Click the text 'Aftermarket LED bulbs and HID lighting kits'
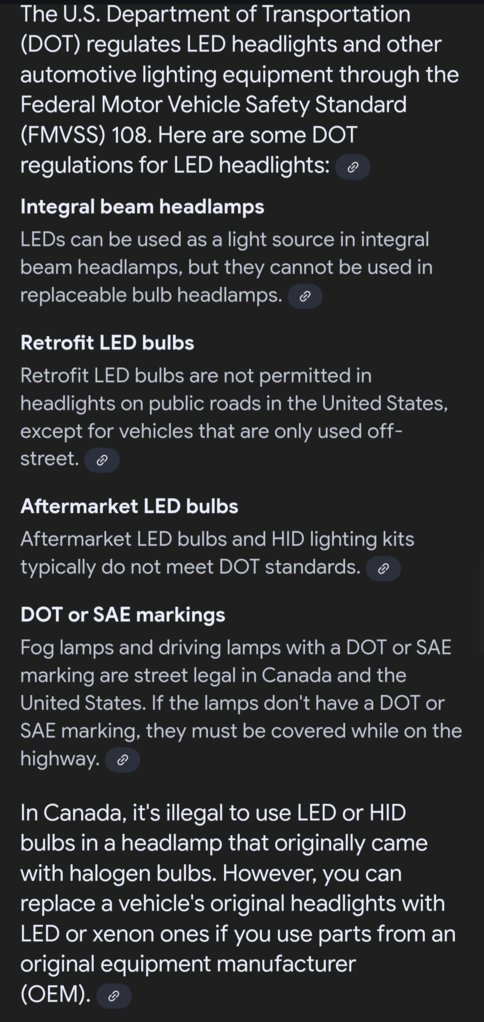Screen dimensions: 484x1022 [x=218, y=539]
